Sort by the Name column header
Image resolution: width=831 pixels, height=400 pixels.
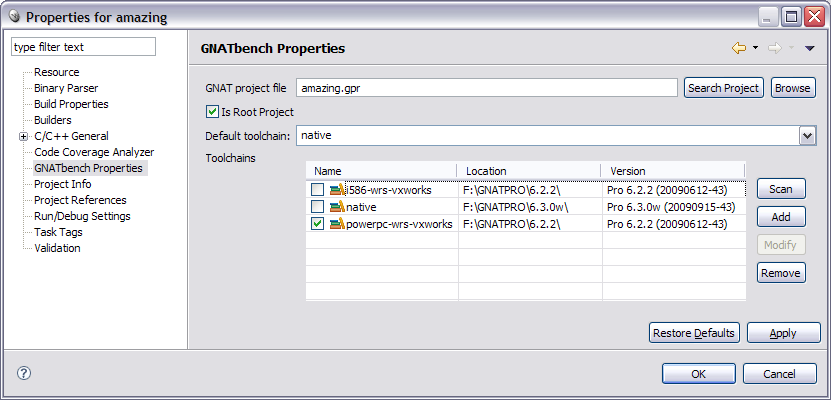click(x=381, y=171)
